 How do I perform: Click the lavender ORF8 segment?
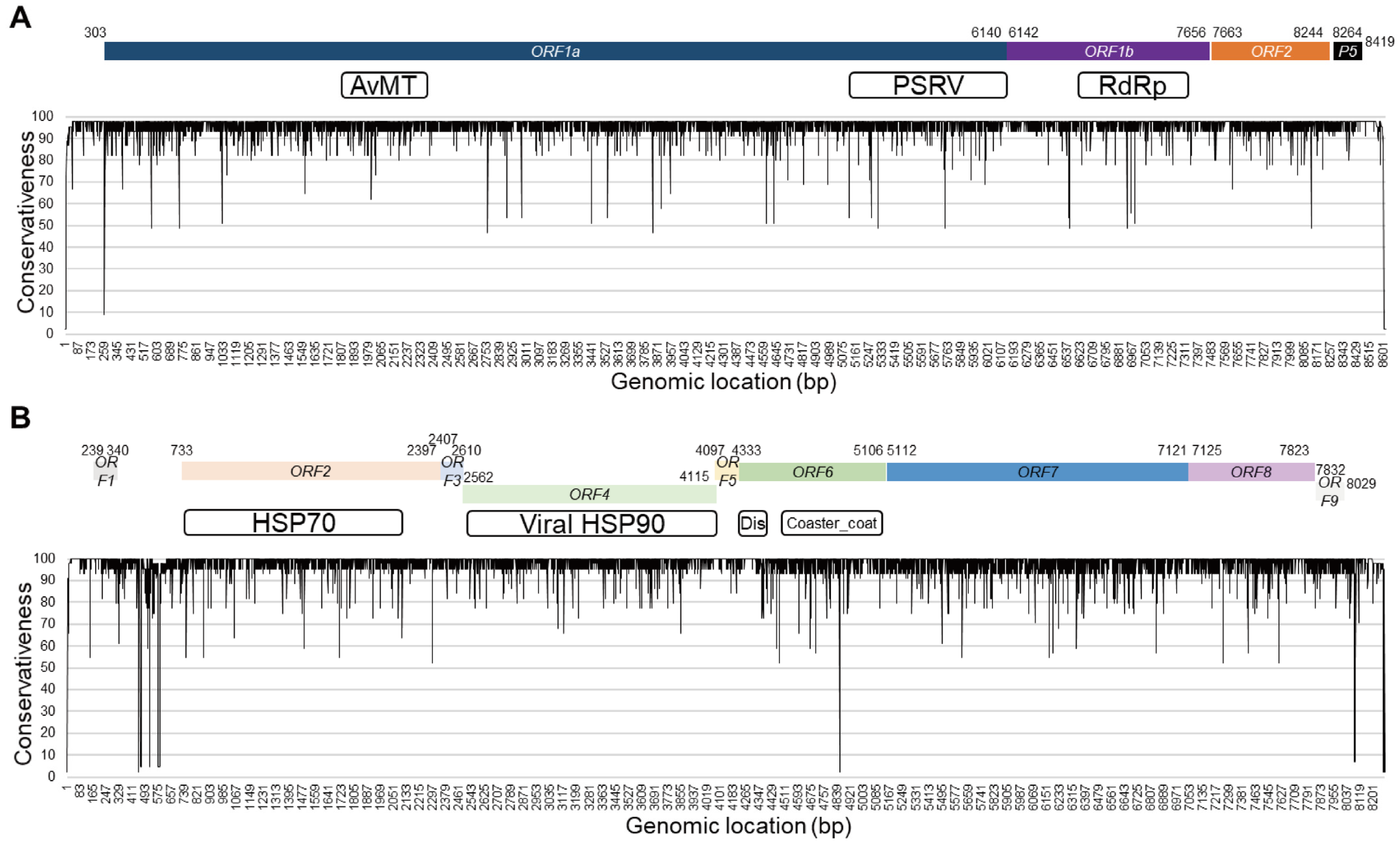[x=1251, y=472]
